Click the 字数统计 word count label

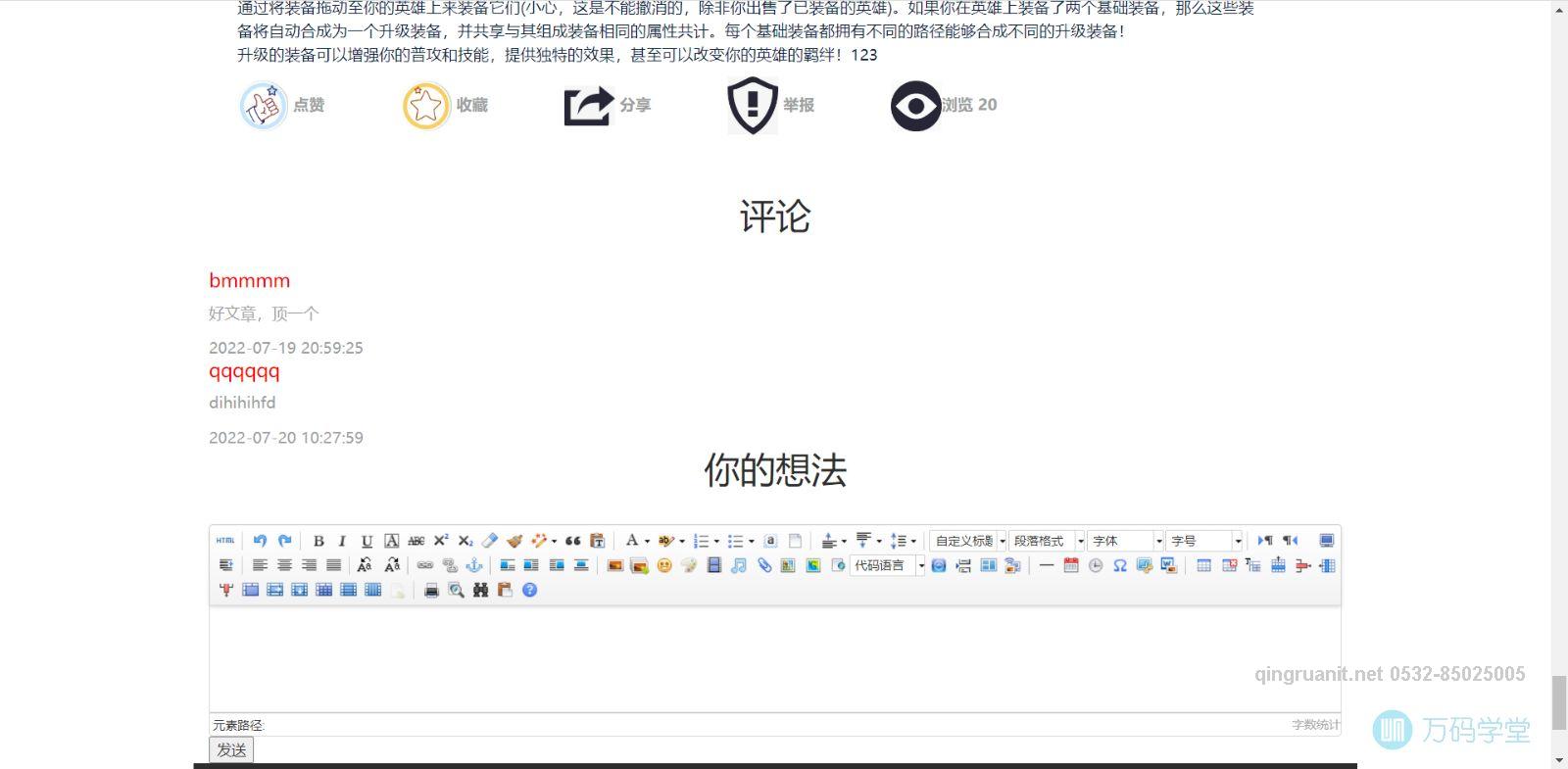click(1315, 725)
